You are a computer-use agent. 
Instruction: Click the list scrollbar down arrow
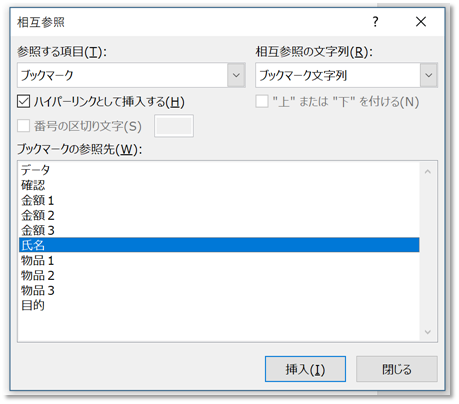pos(428,332)
